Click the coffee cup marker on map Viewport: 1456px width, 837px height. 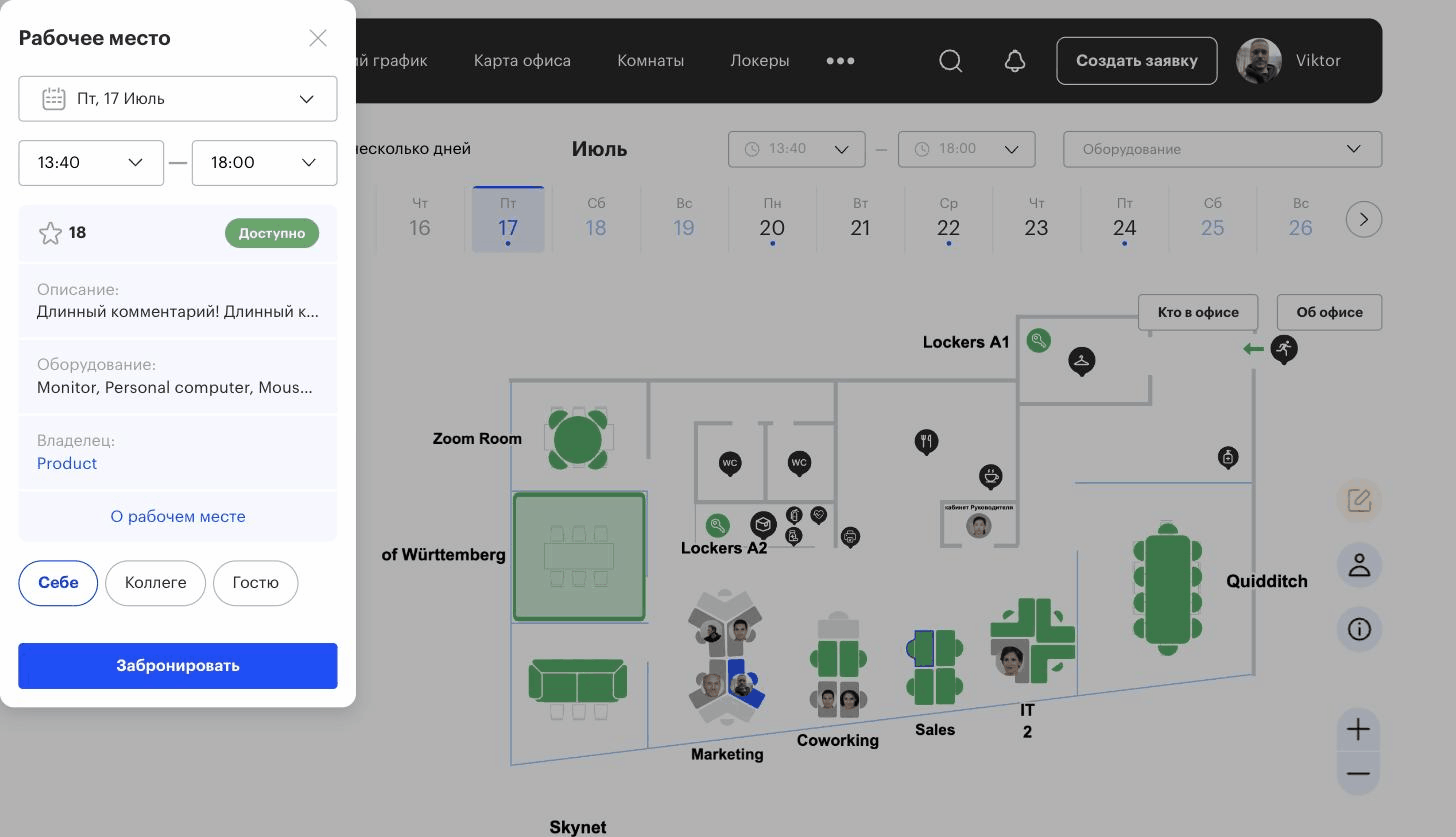[x=990, y=476]
